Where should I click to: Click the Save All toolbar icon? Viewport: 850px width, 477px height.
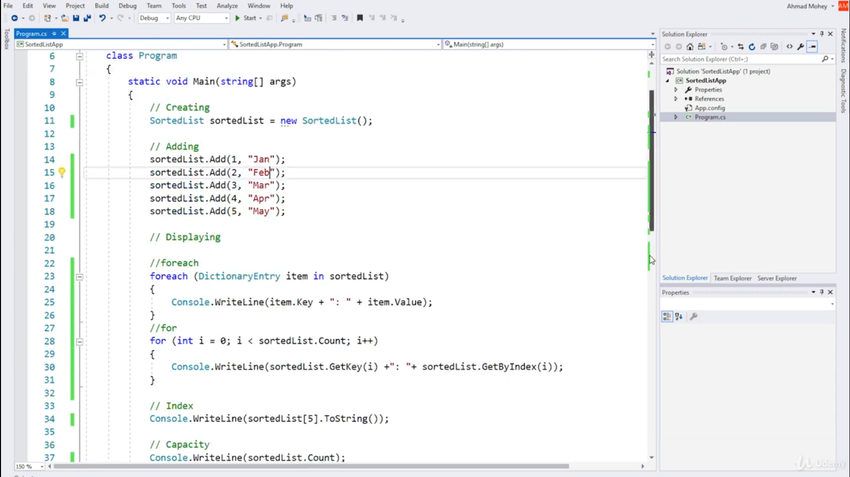tap(87, 18)
